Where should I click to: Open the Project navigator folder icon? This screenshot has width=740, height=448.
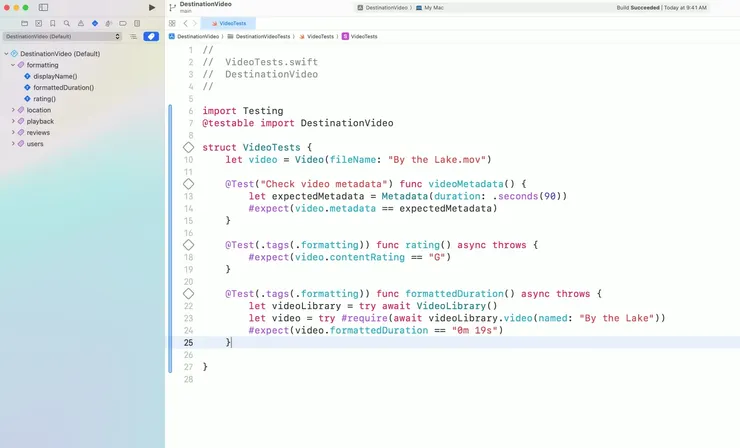25,23
